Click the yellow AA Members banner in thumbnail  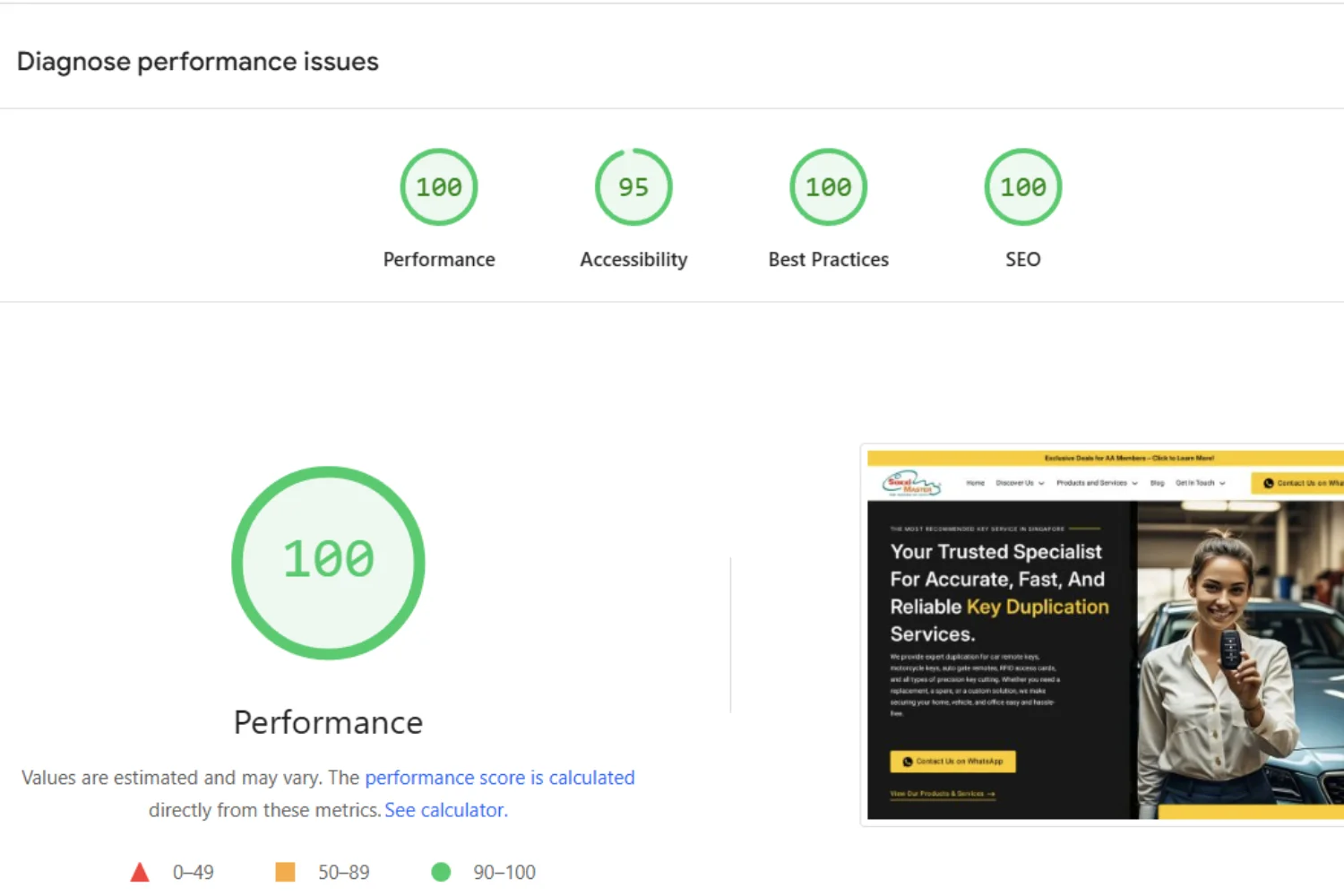[1106, 458]
